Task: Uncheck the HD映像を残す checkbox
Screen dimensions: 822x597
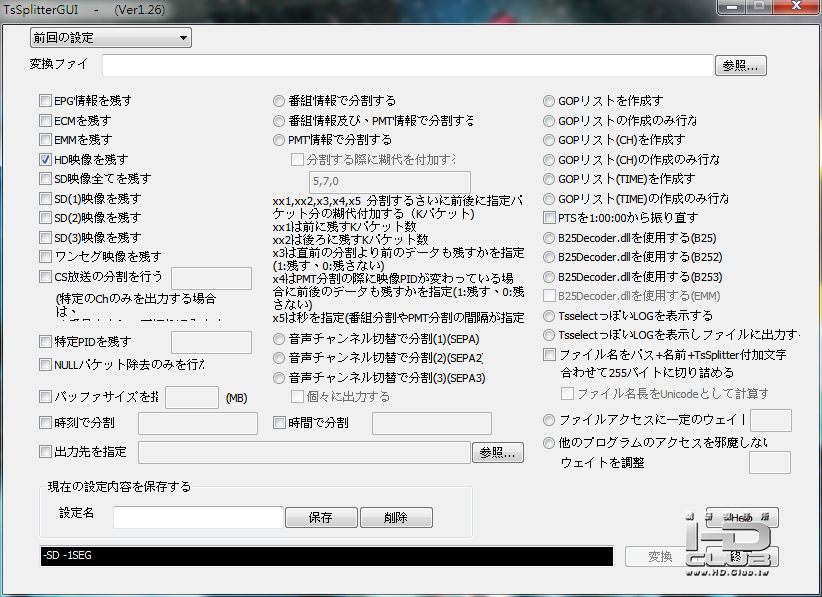Action: 46,159
